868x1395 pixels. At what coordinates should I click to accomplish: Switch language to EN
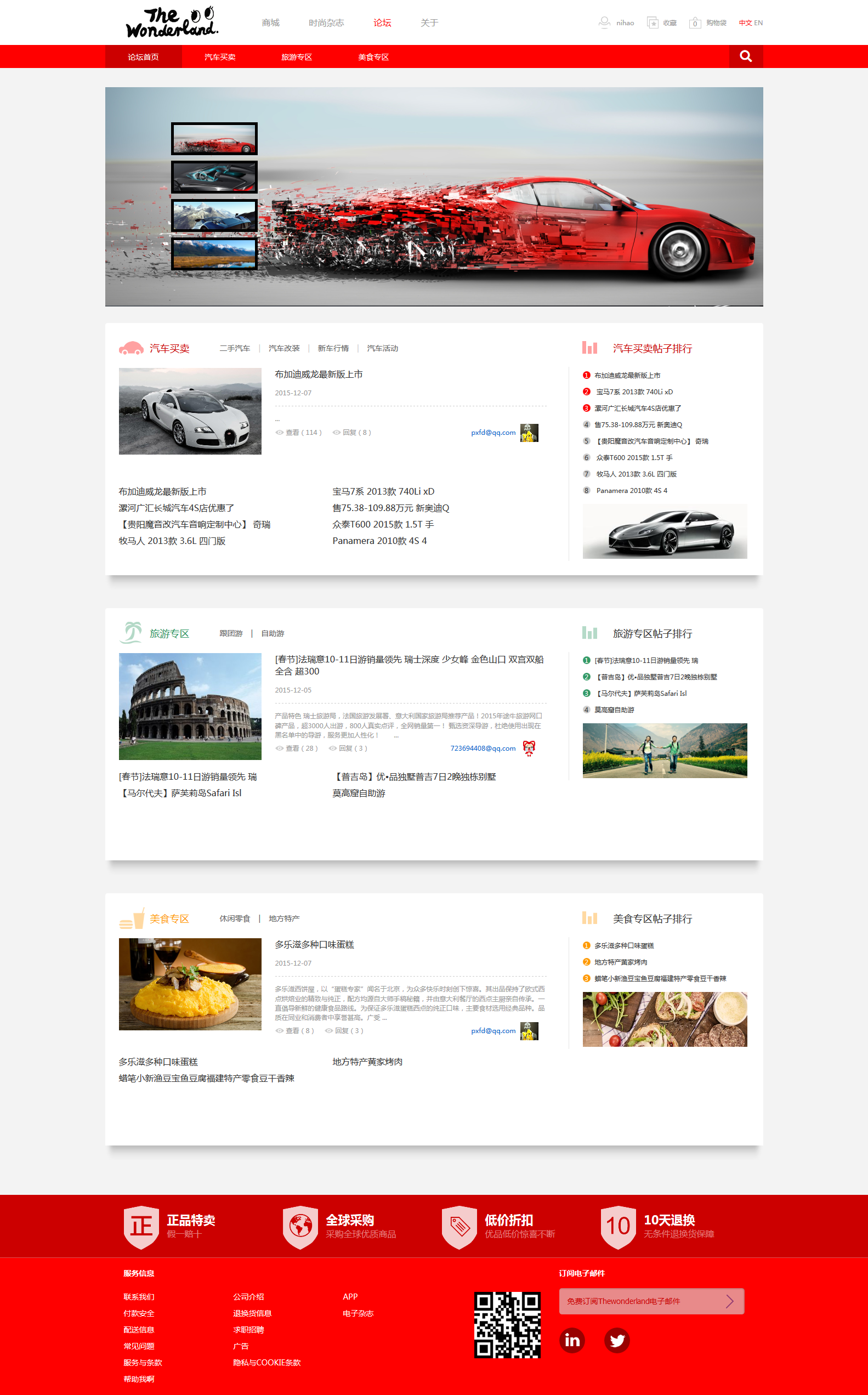(x=758, y=23)
